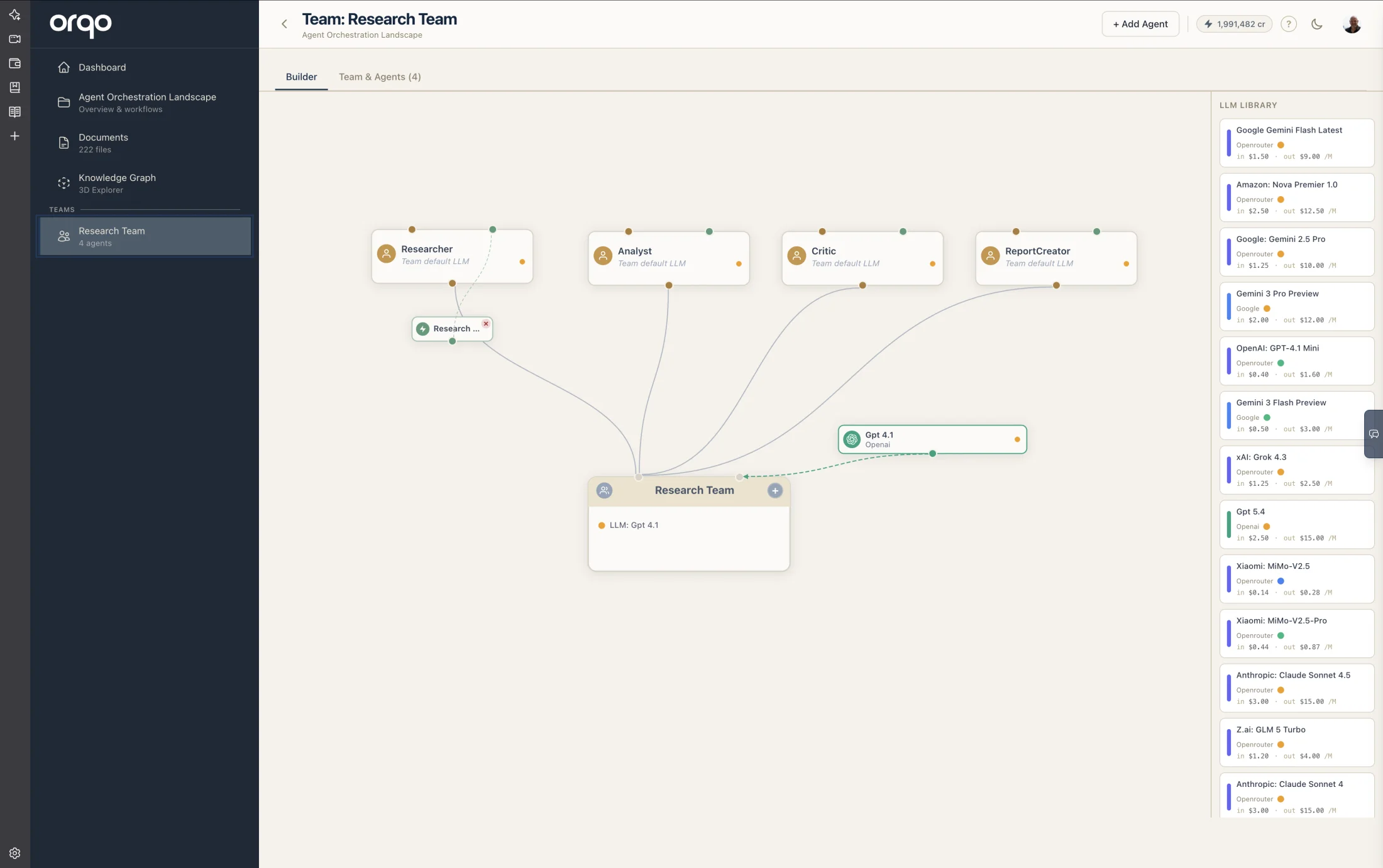Screen dimensions: 1383x868
Task: Open the chat panel handle on the right edge
Action: click(x=1374, y=434)
